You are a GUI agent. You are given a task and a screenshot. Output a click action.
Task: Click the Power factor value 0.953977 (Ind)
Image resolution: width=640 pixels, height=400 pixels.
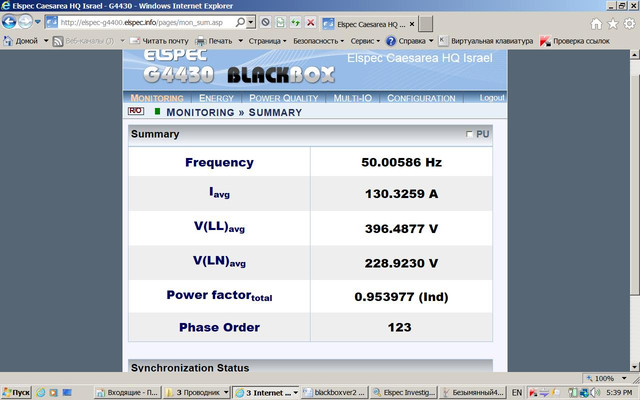coord(401,297)
